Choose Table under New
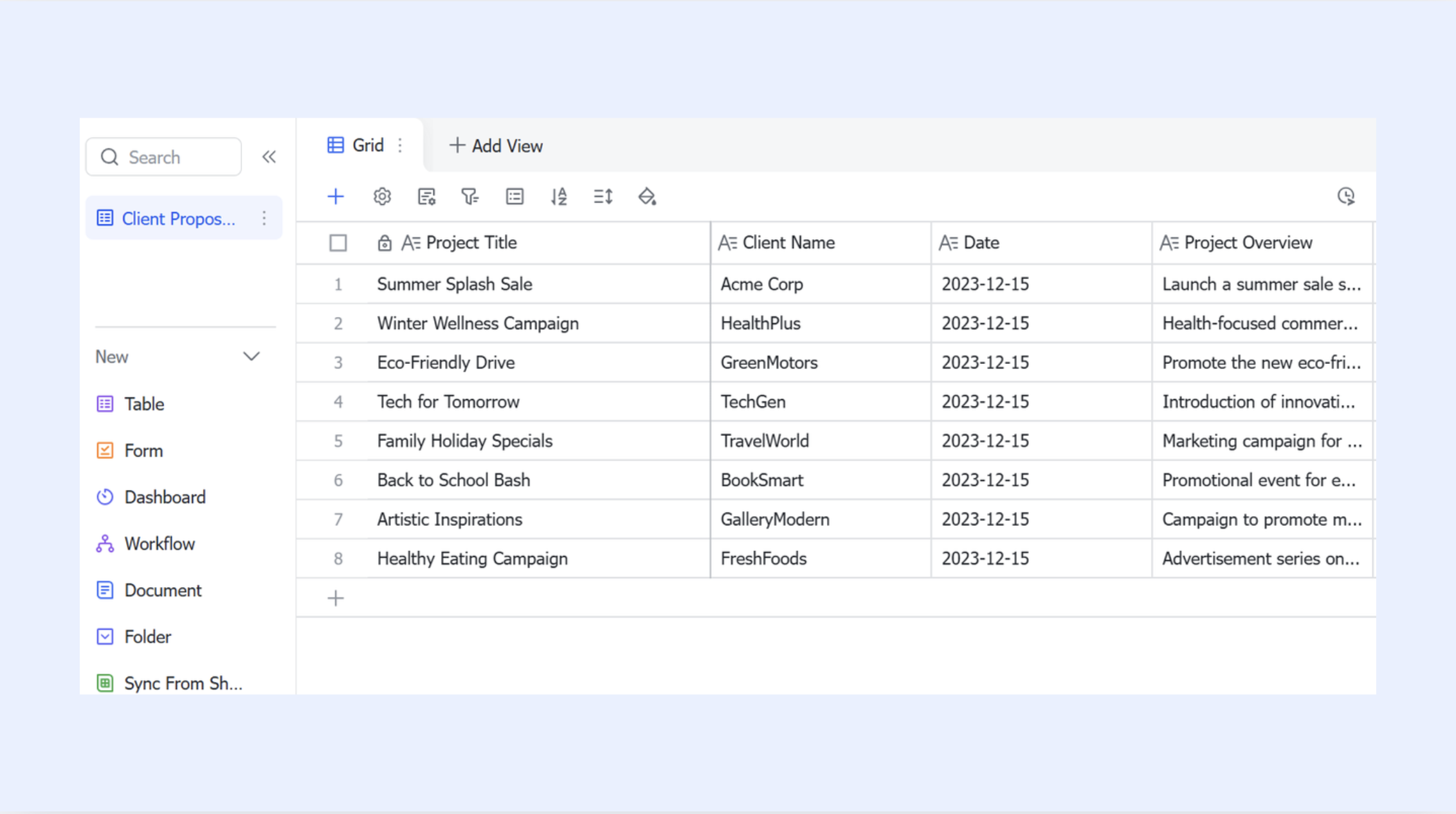This screenshot has width=1456, height=814. (x=144, y=404)
